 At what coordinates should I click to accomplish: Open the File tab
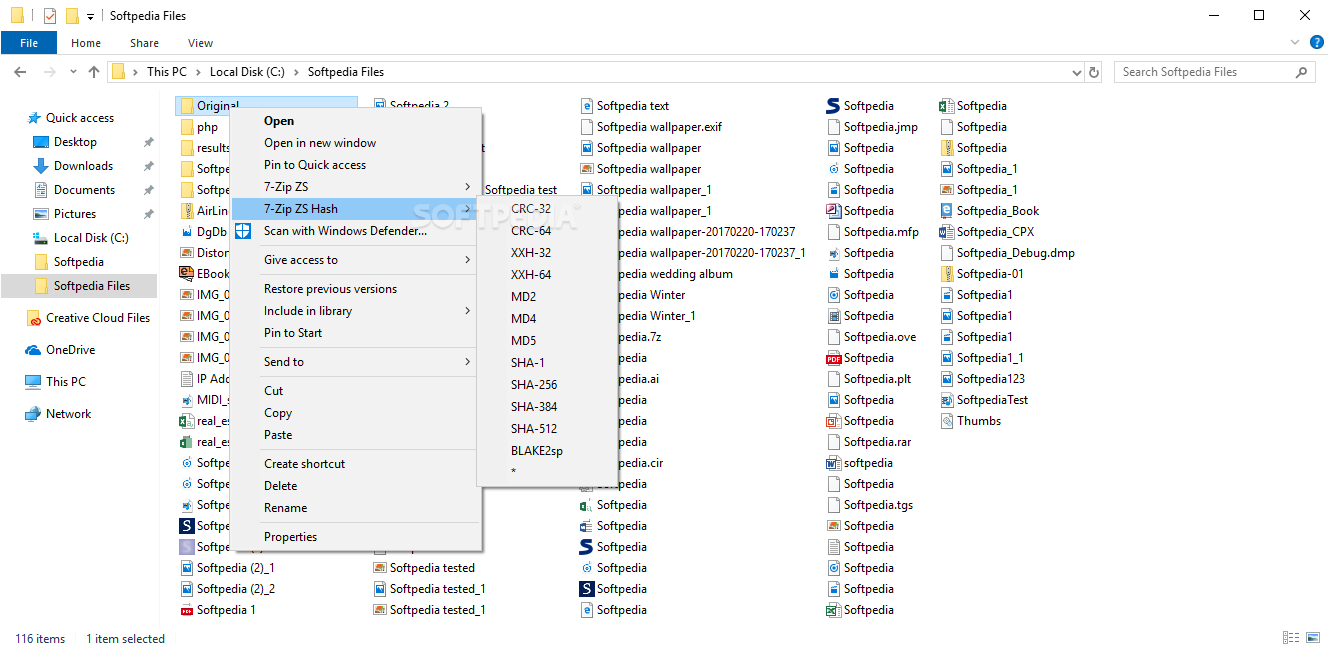tap(29, 43)
